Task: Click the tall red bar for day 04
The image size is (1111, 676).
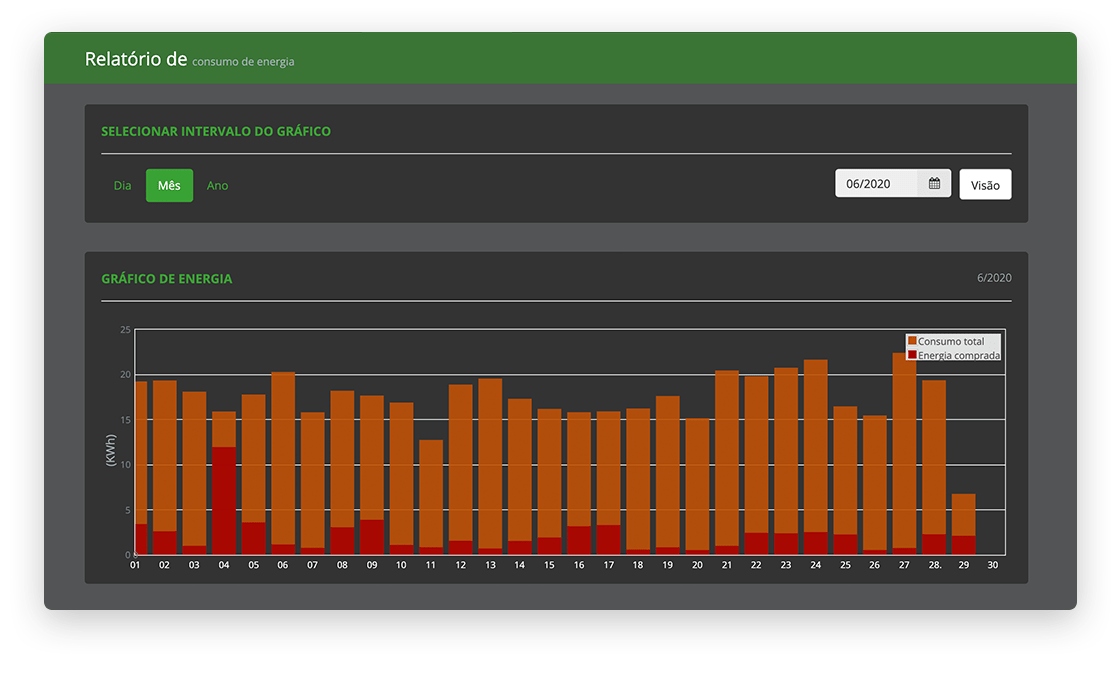Action: pos(224,500)
